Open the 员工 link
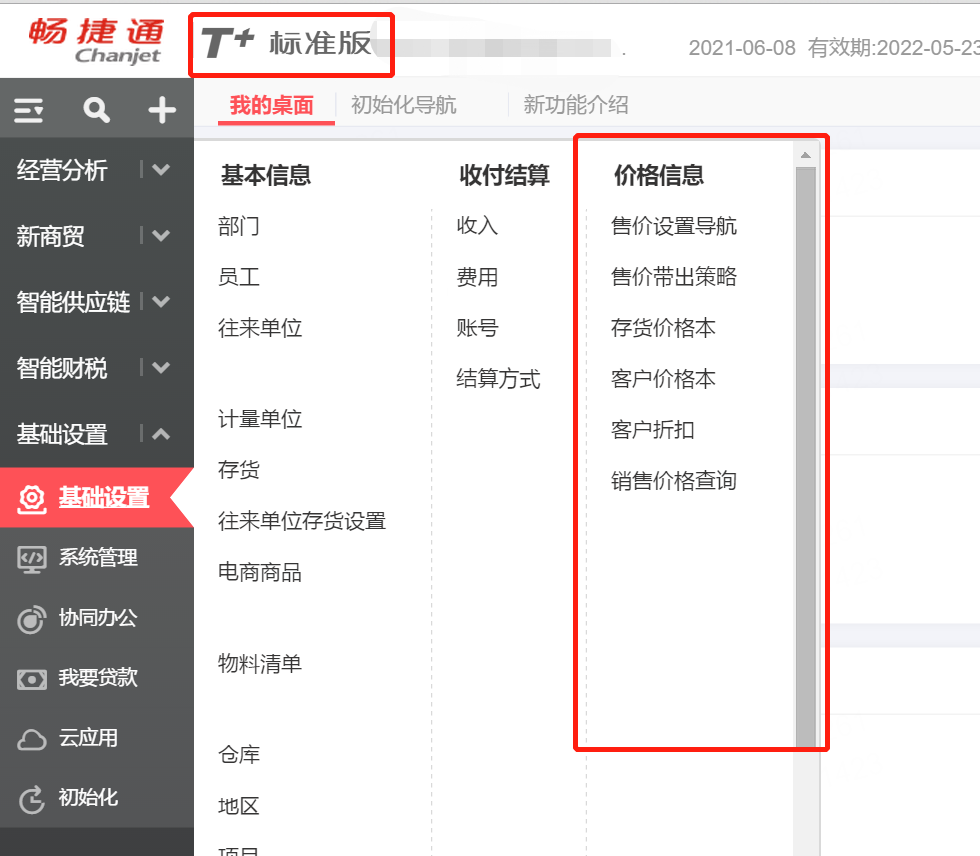980x856 pixels. (x=239, y=277)
